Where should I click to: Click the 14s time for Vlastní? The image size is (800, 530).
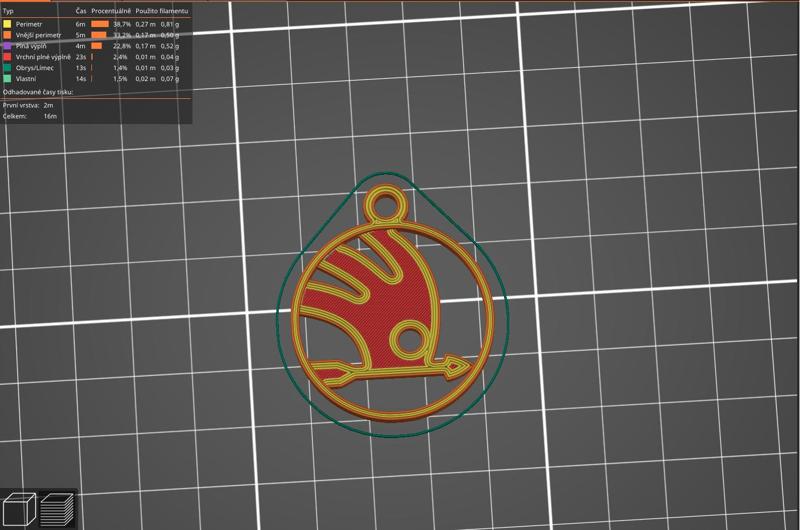(81, 79)
